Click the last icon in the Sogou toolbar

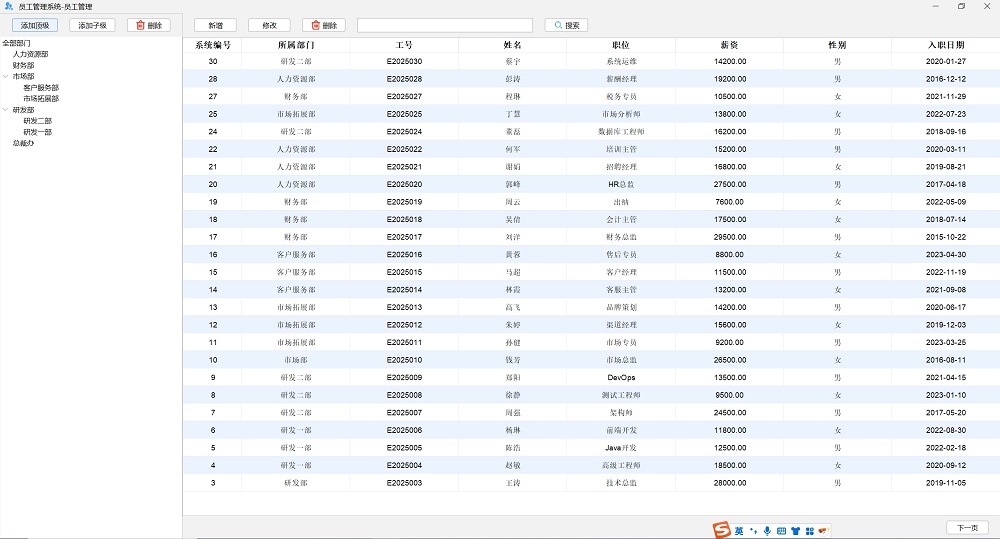point(823,531)
